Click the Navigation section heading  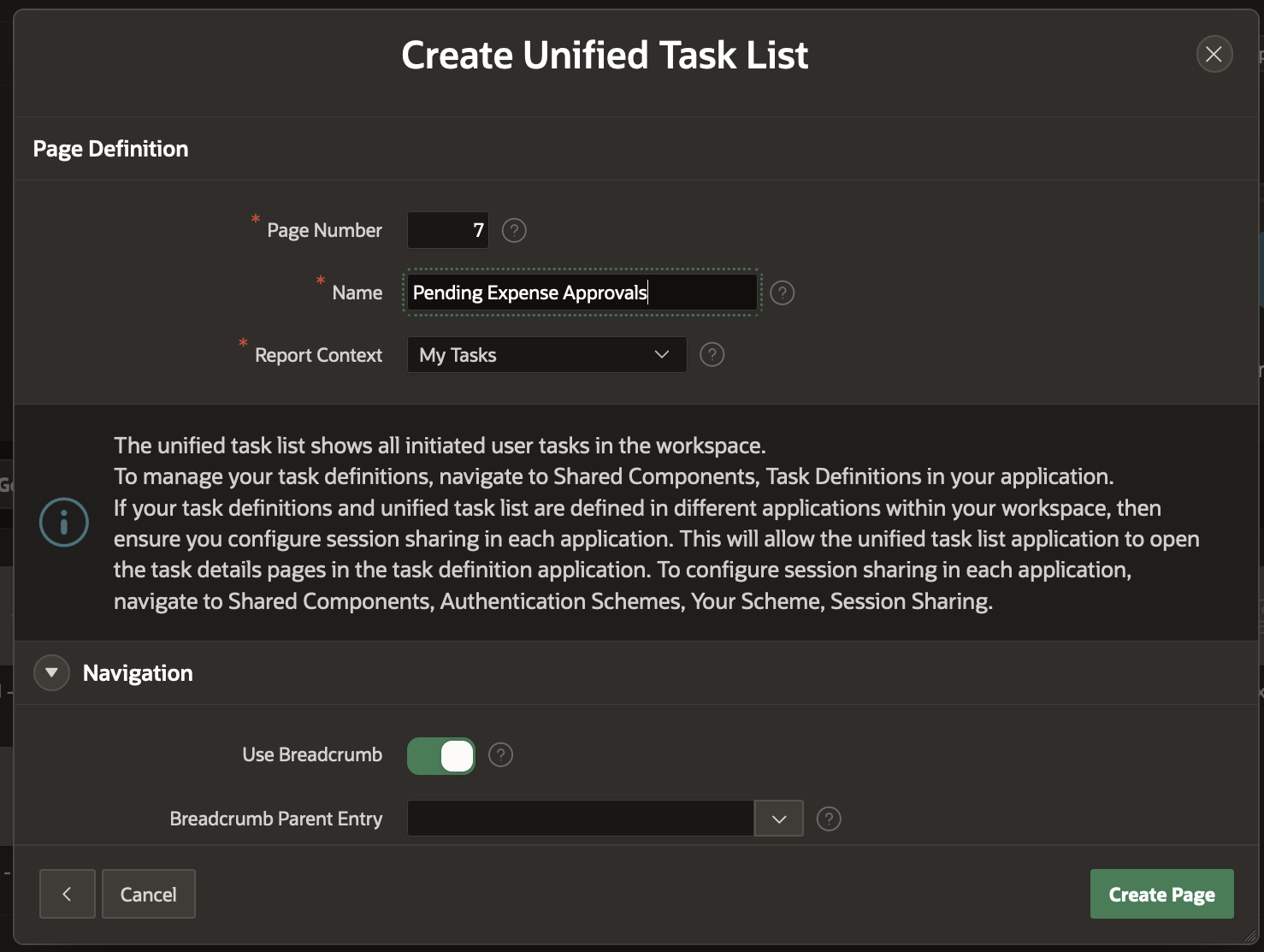[x=138, y=673]
